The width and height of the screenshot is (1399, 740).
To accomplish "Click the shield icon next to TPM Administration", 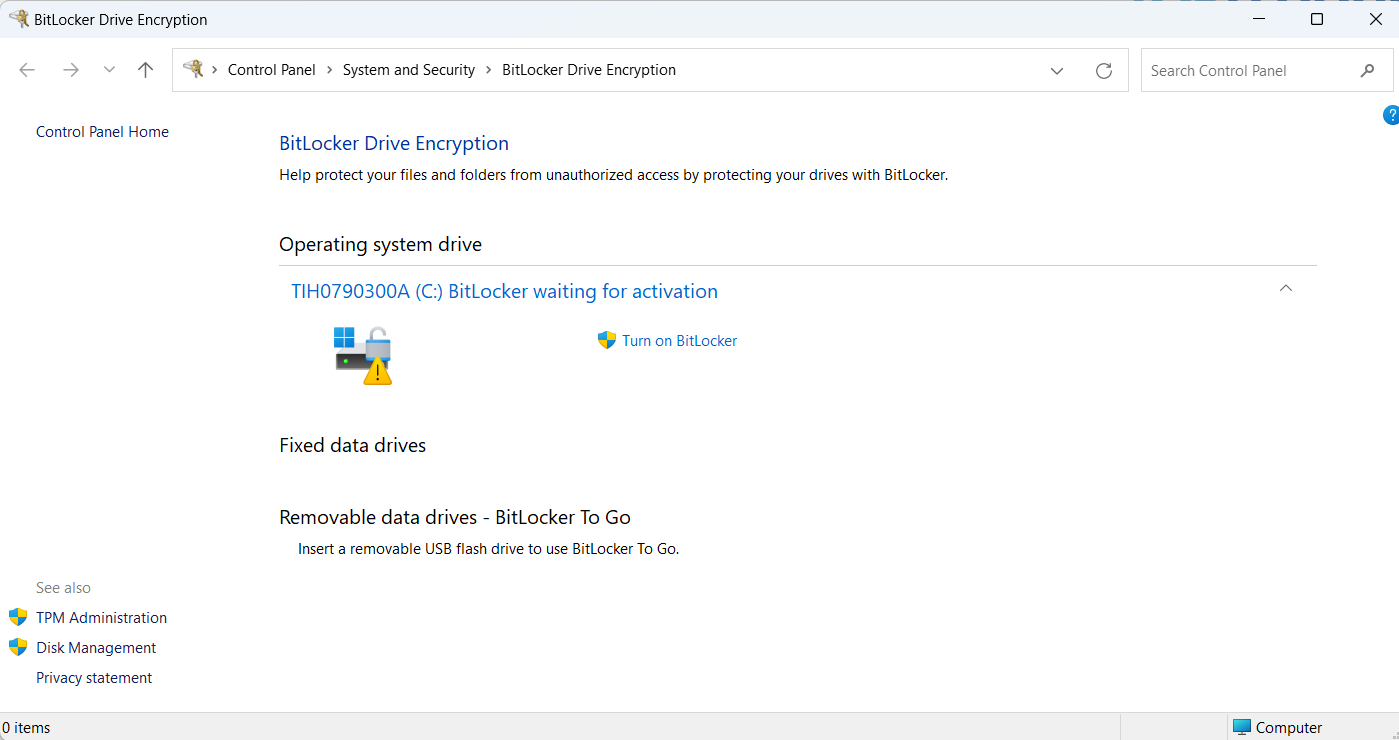I will (x=18, y=617).
